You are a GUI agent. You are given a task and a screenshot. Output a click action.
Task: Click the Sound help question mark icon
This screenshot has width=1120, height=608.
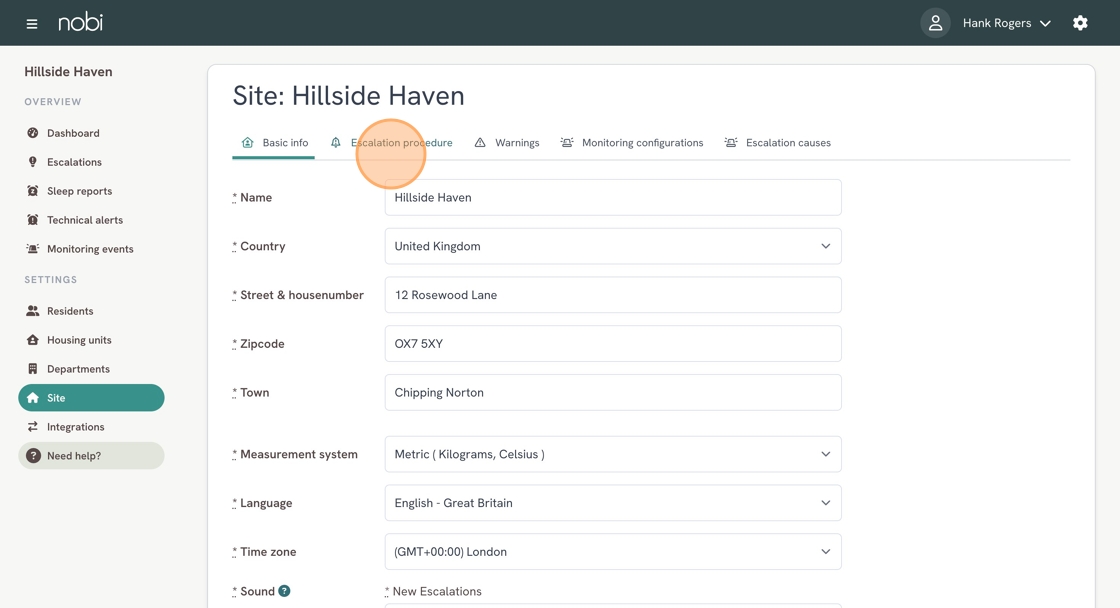[x=284, y=591]
